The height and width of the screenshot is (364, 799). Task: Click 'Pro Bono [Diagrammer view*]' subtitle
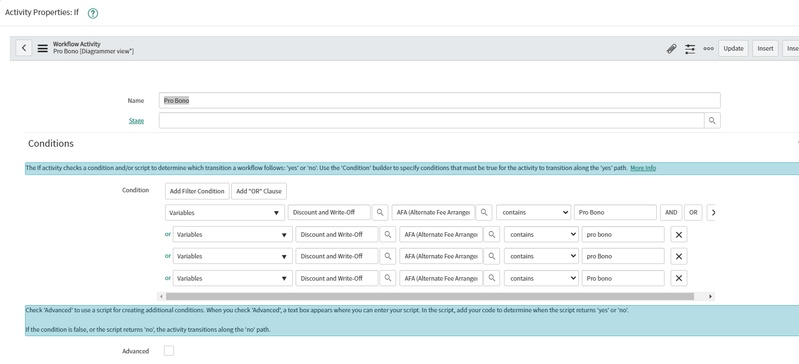click(93, 51)
